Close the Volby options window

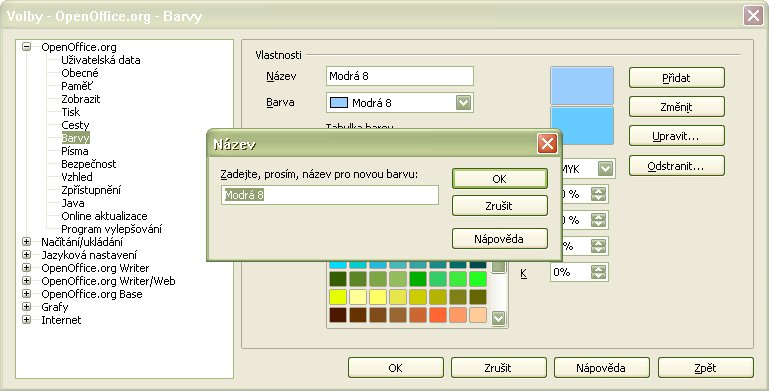pyautogui.click(x=753, y=15)
